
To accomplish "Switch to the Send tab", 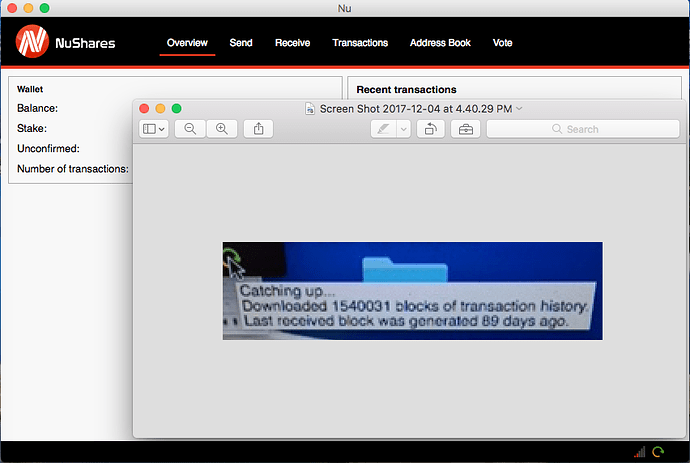I will click(241, 43).
